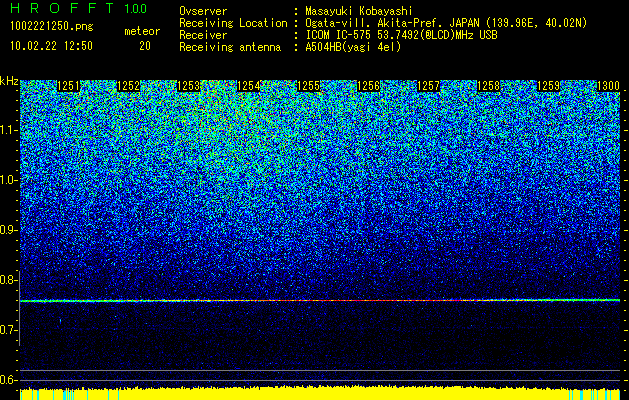
Task: Click the HROFFT 1.0.0 title text
Action: (x=78, y=8)
